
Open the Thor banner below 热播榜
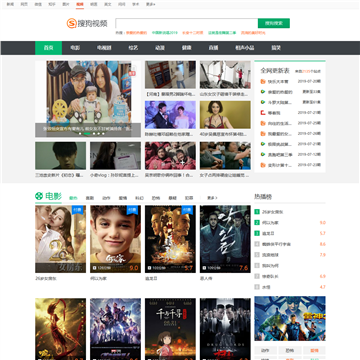[x=290, y=318]
